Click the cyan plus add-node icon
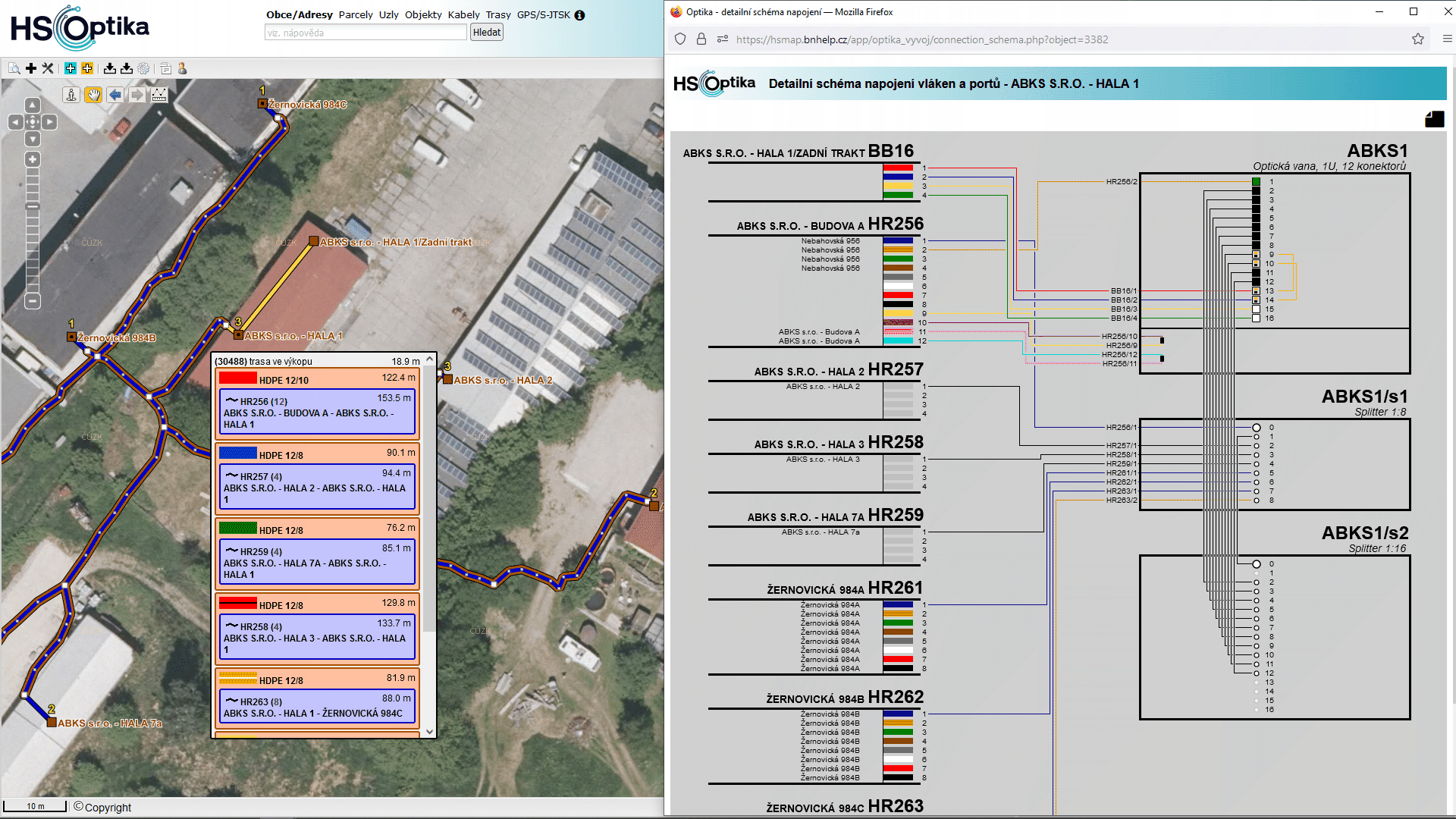1456x819 pixels. pyautogui.click(x=71, y=68)
